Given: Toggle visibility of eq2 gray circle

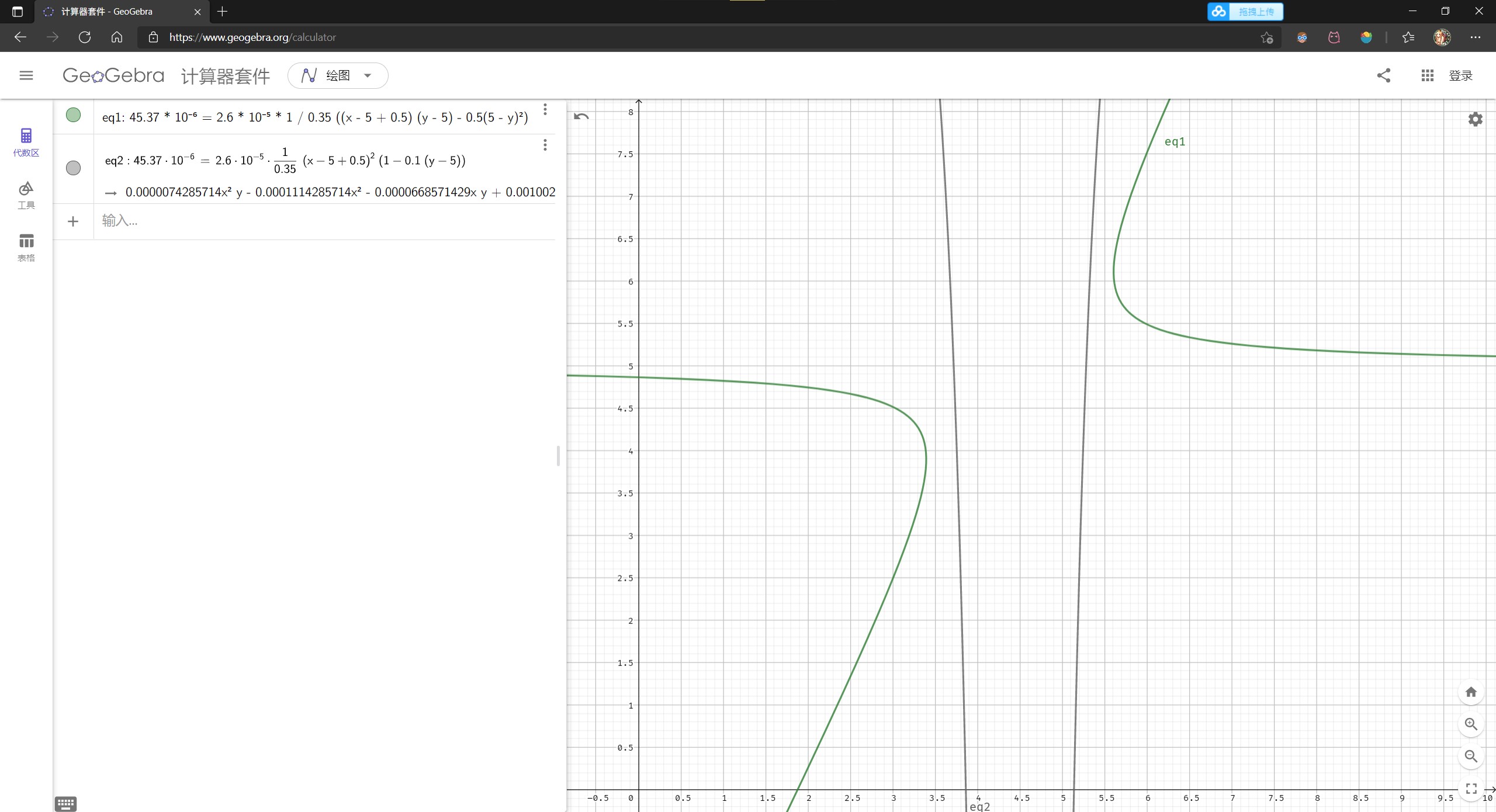Looking at the screenshot, I should [x=73, y=168].
